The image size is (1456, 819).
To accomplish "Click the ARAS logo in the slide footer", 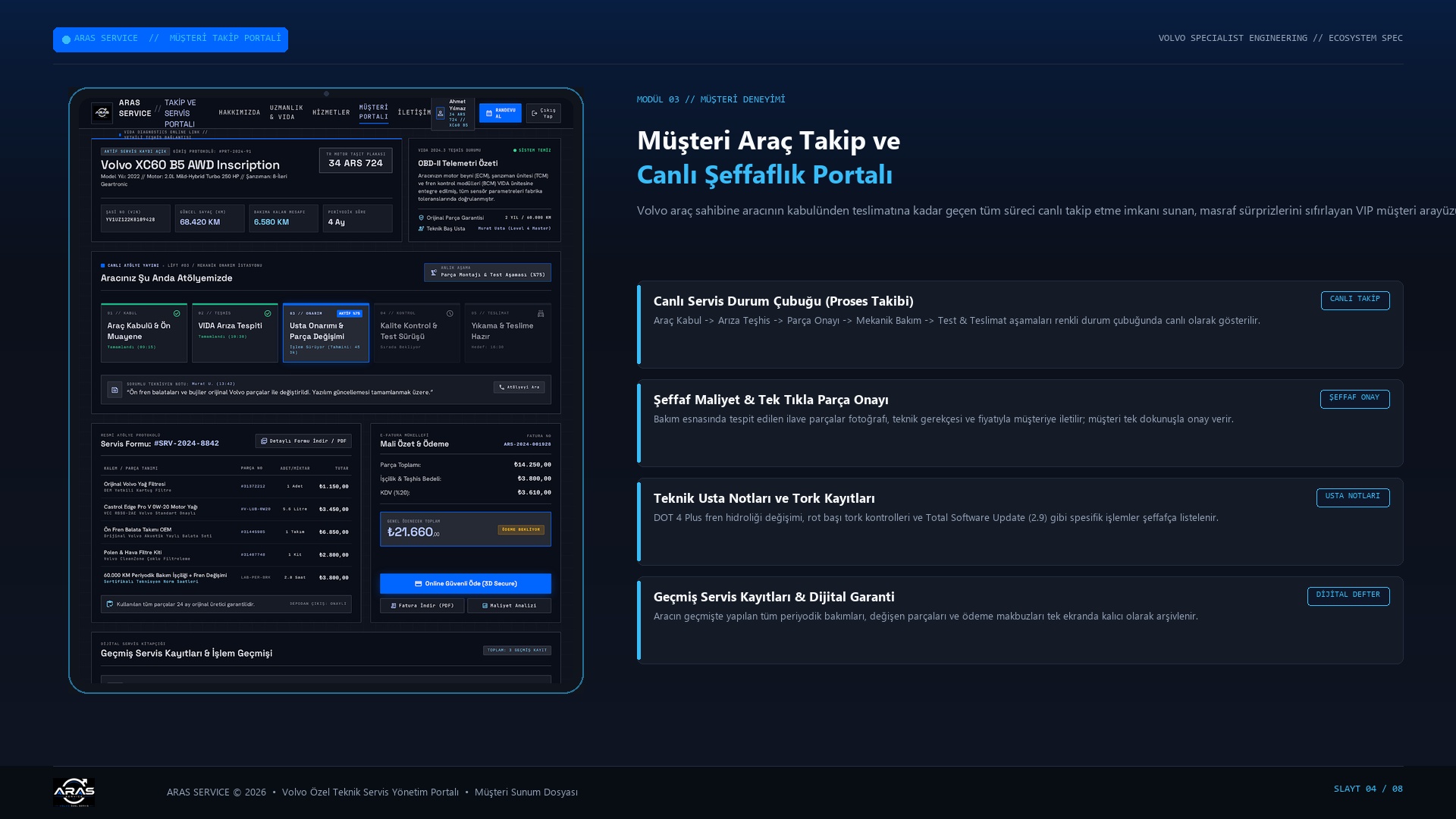I will click(74, 792).
